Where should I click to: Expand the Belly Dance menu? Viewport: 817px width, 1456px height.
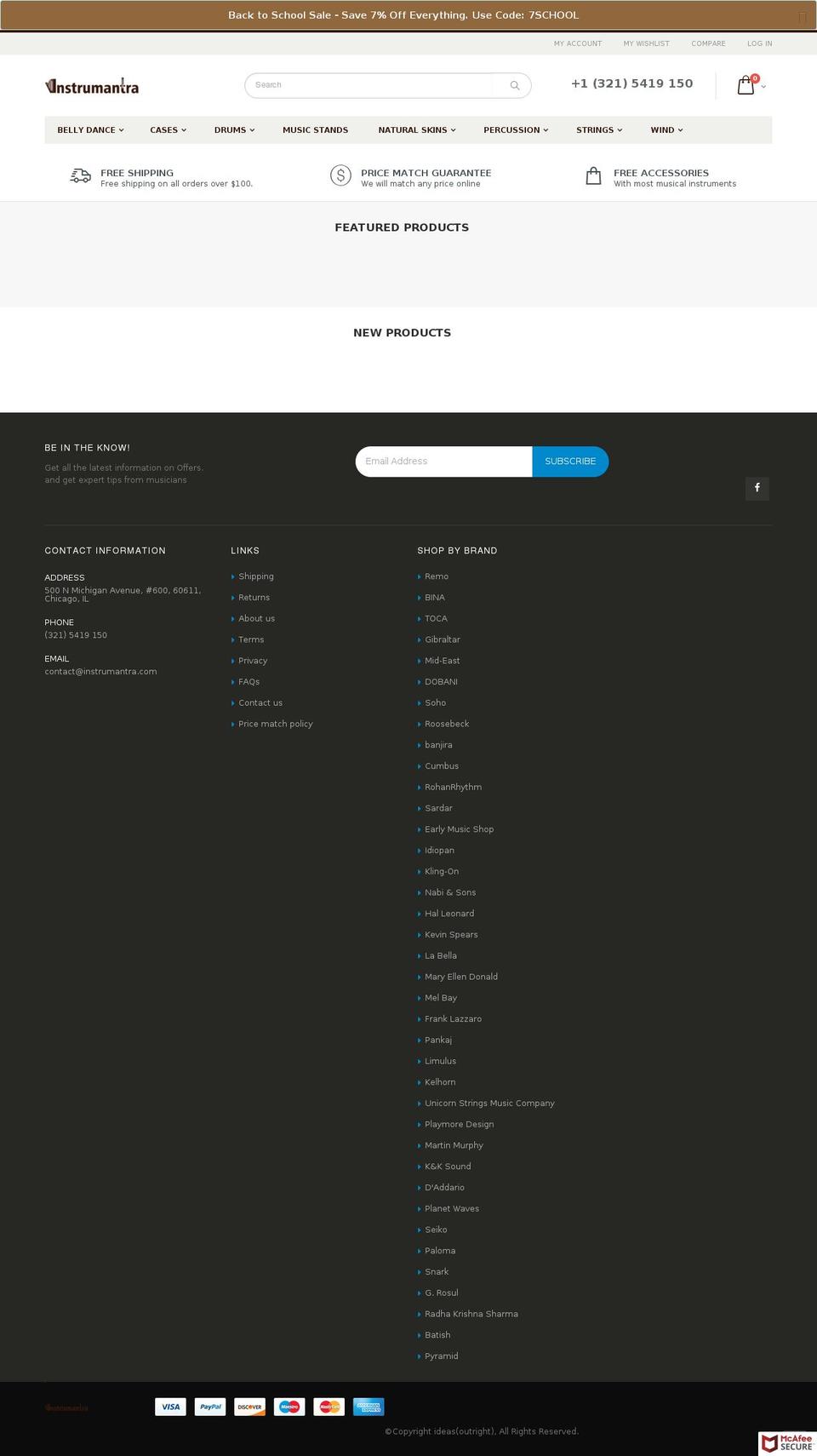pyautogui.click(x=90, y=130)
